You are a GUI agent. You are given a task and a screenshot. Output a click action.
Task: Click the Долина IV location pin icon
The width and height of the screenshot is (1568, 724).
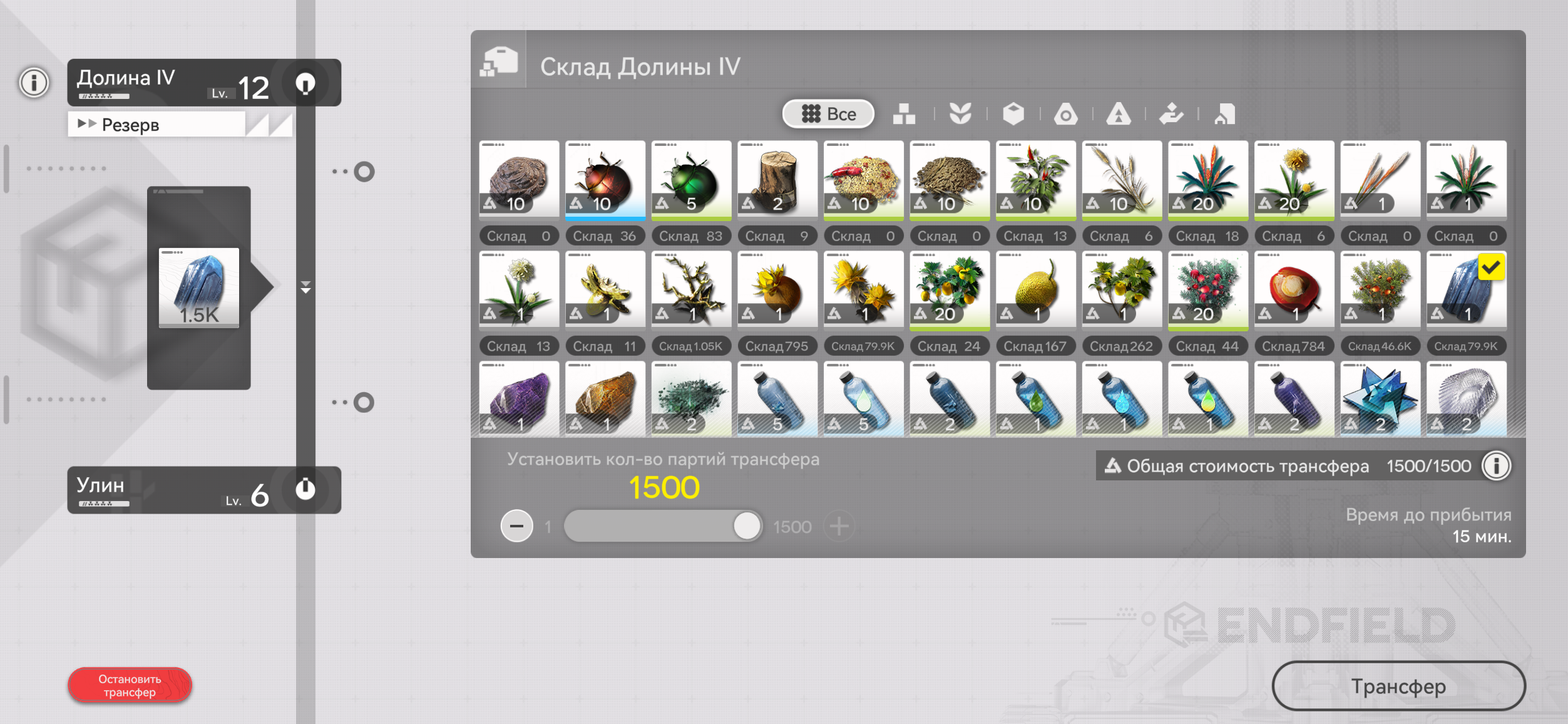pyautogui.click(x=305, y=83)
